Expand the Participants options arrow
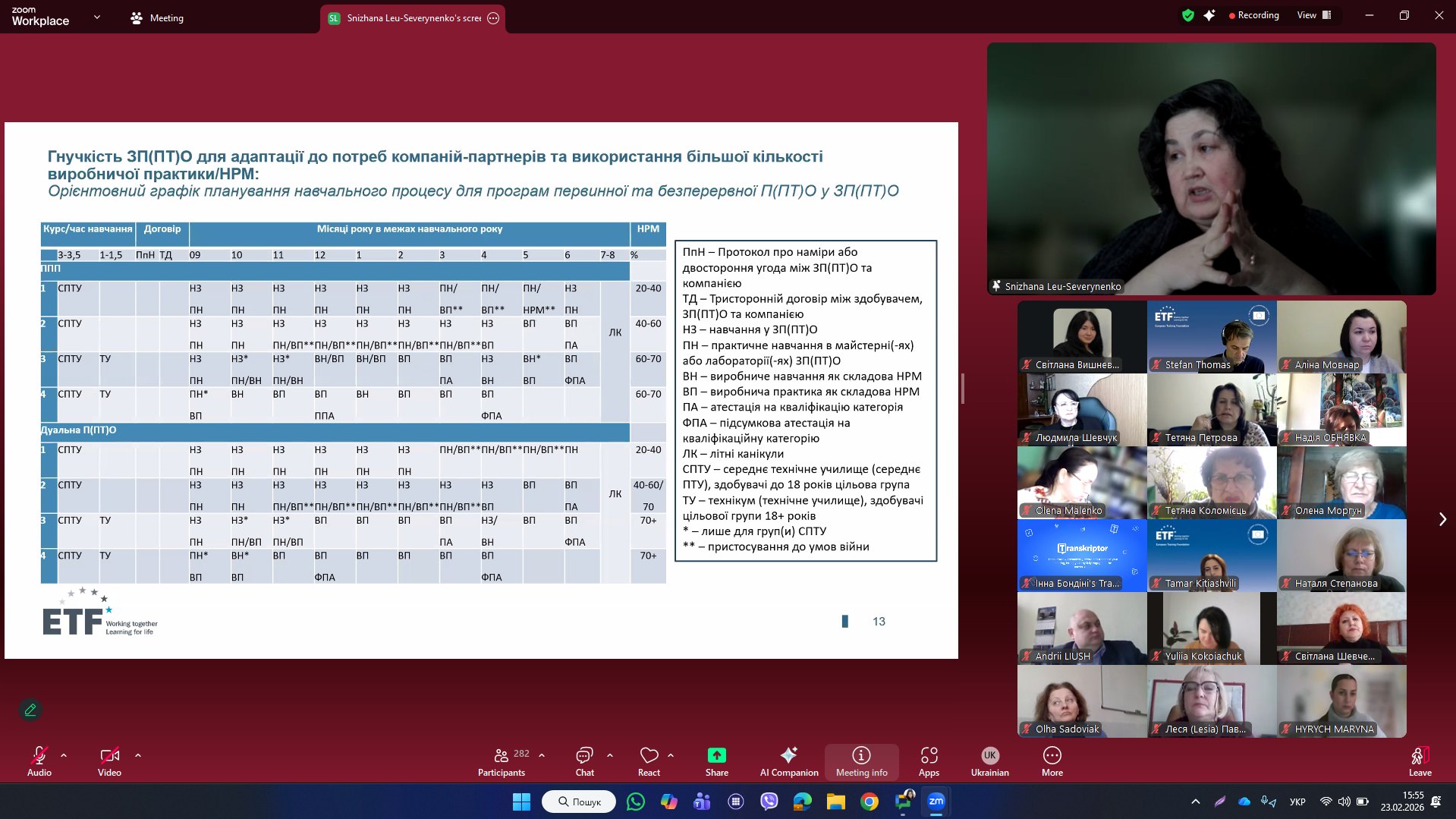The image size is (1456, 819). click(x=542, y=755)
